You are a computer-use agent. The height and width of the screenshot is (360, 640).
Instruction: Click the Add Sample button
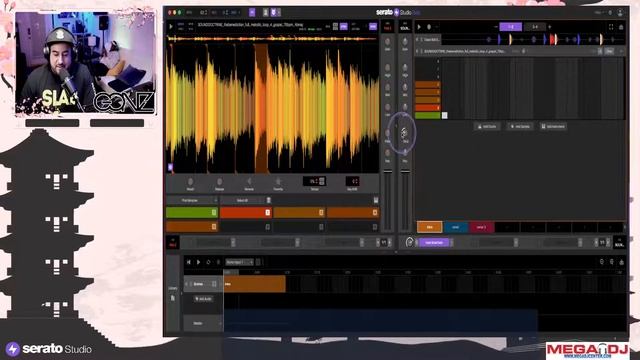tap(520, 127)
